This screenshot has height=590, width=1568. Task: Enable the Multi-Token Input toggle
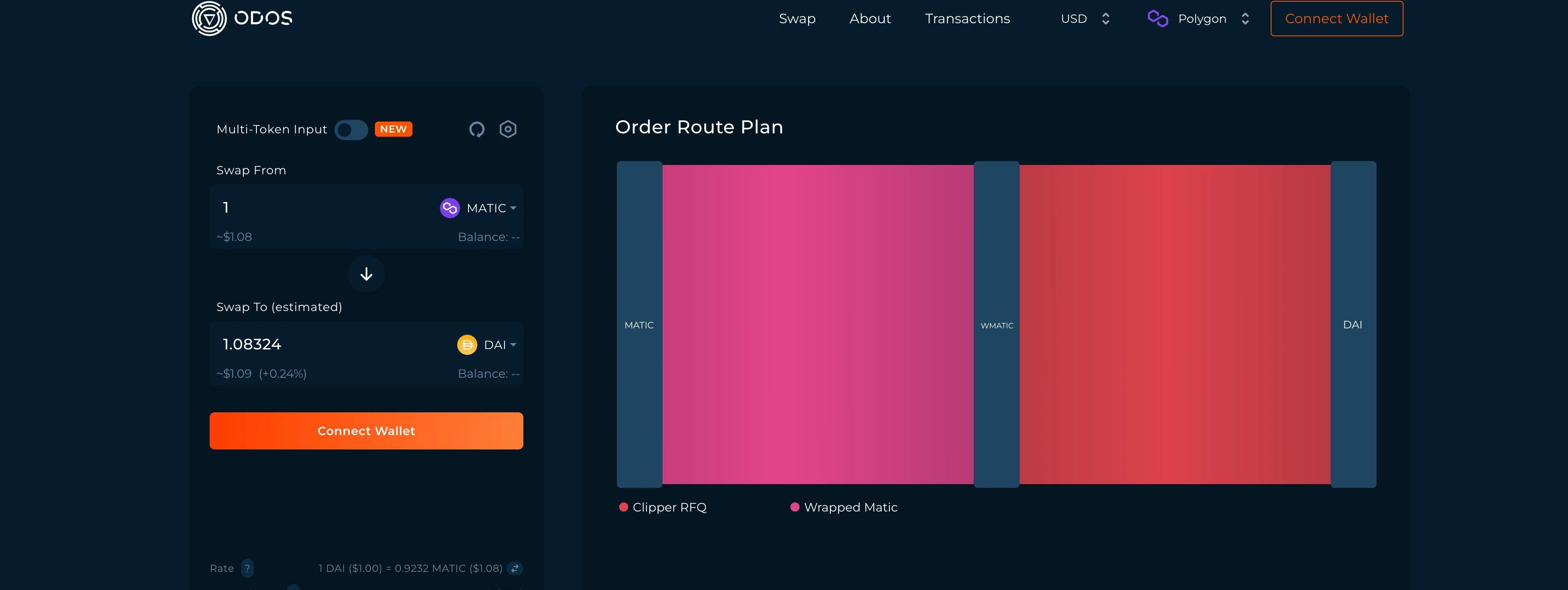(350, 130)
